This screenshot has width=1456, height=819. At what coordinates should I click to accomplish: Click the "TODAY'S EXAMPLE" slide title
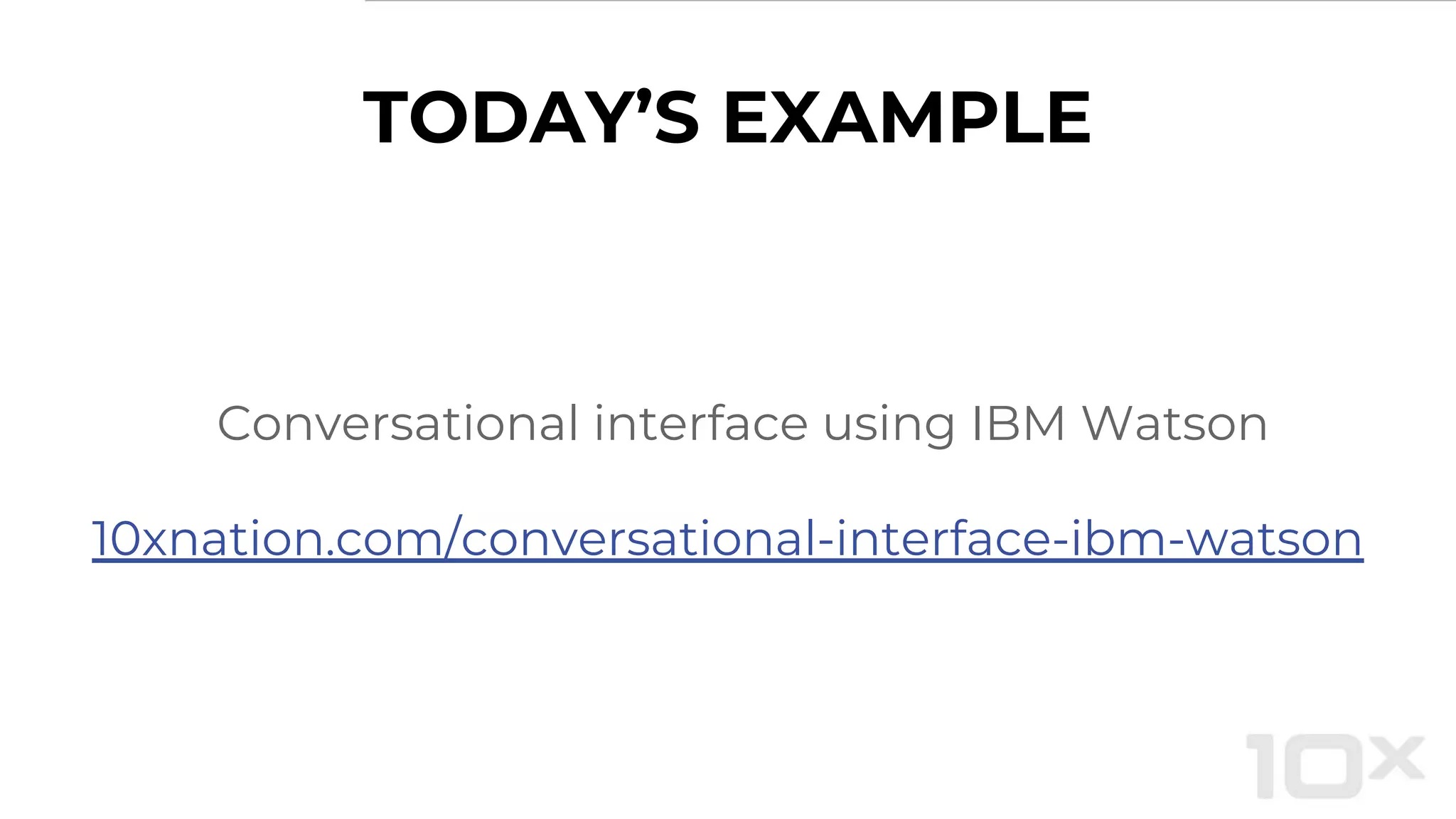tap(727, 118)
